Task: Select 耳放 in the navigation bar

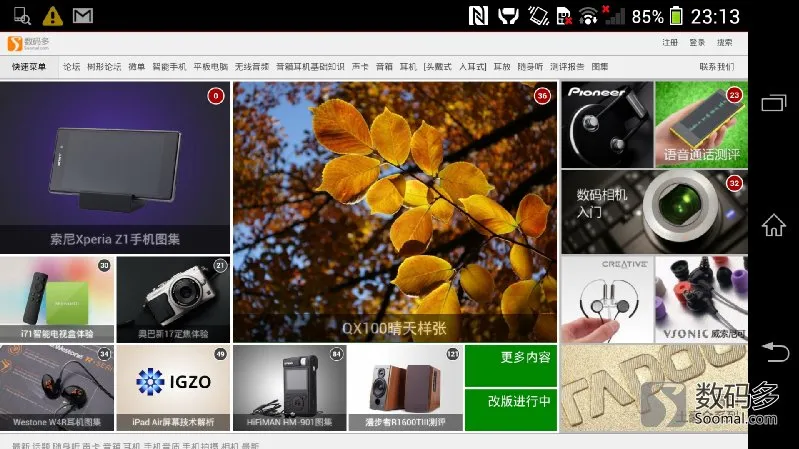Action: pos(502,67)
